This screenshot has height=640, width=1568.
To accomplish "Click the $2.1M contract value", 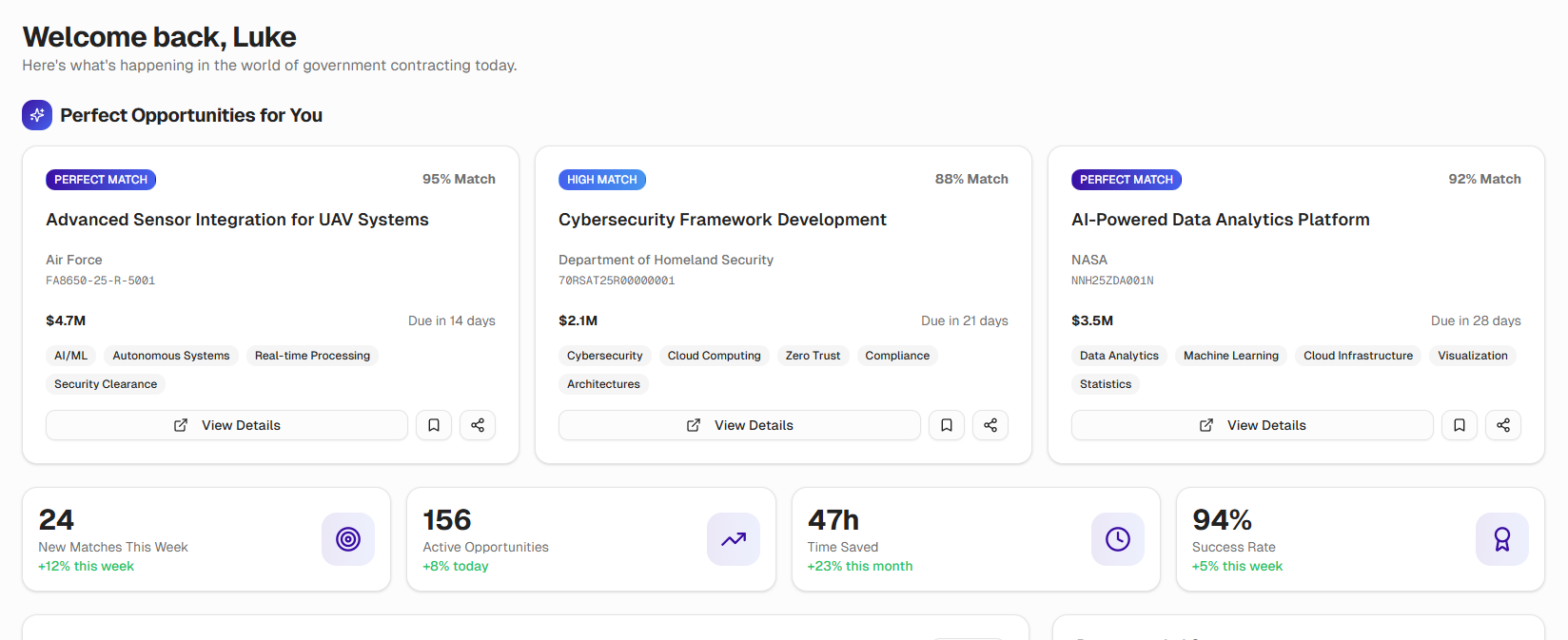I will pyautogui.click(x=578, y=320).
